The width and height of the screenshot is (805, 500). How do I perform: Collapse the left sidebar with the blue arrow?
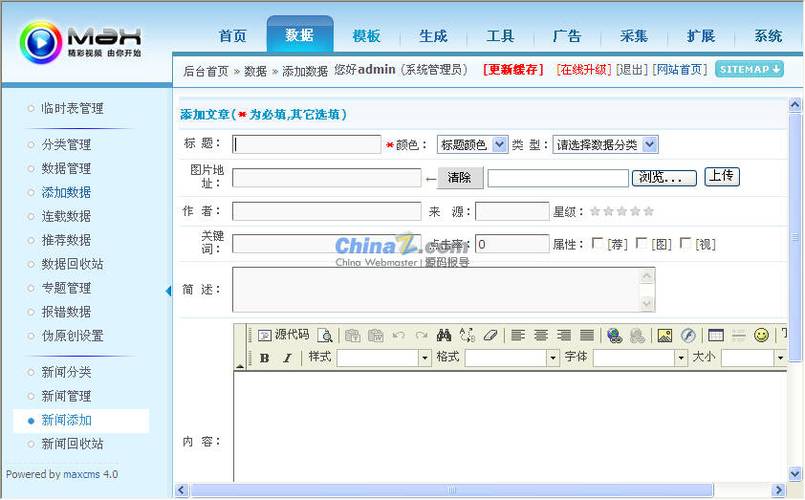pyautogui.click(x=168, y=291)
